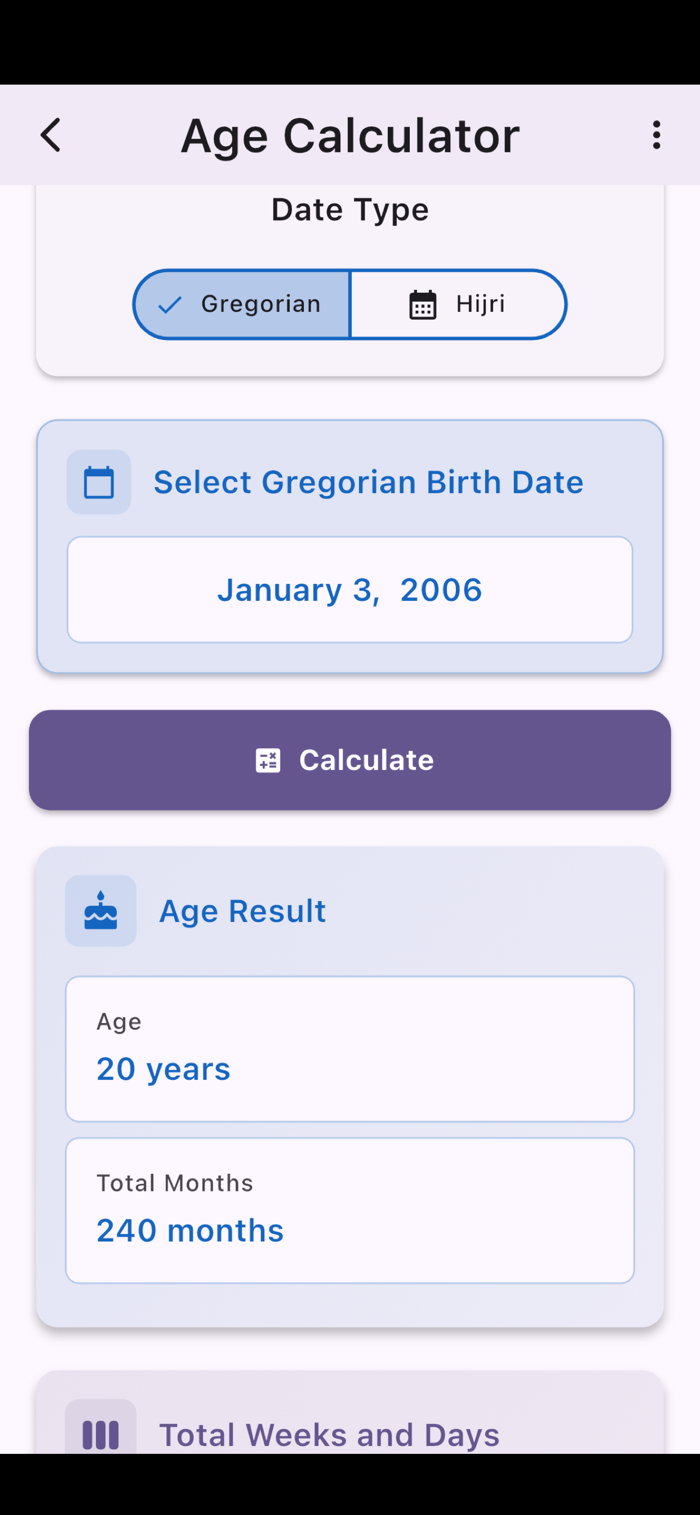The image size is (700, 1515).
Task: Tap the calendar icon in Hijri option
Action: [x=423, y=305]
